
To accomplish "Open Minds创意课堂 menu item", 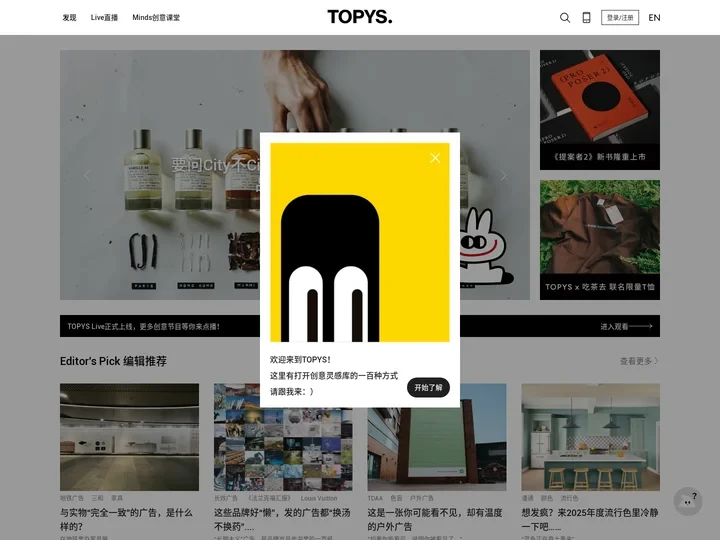I will point(156,17).
